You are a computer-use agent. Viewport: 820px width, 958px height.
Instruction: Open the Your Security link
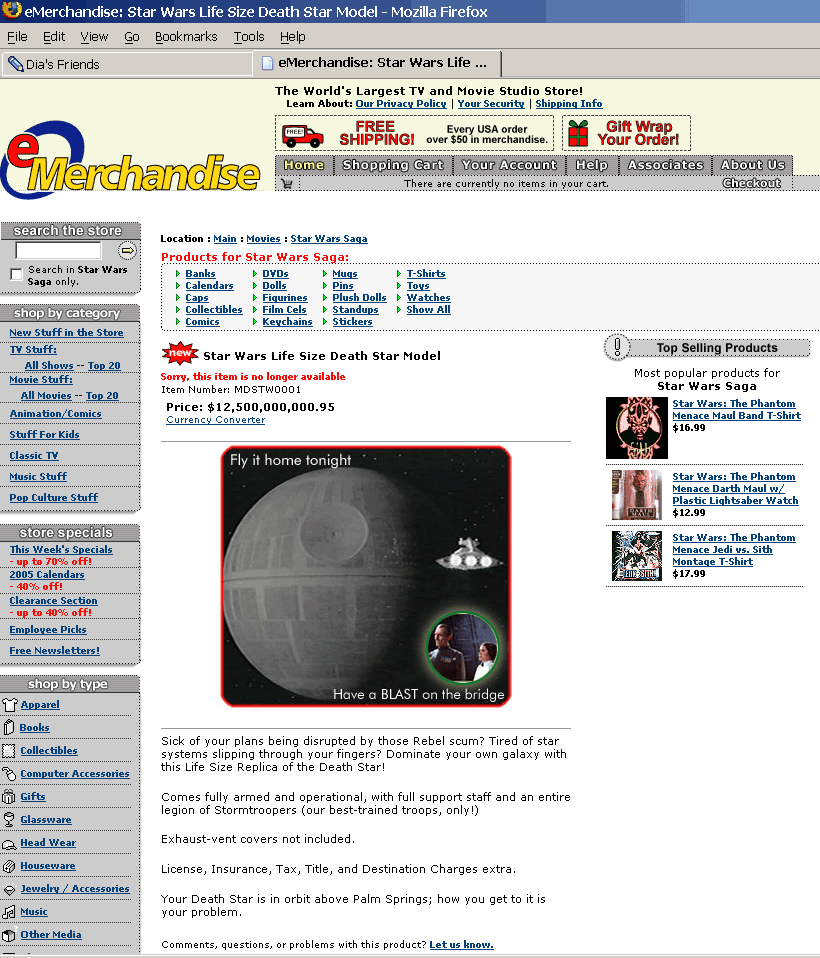pyautogui.click(x=491, y=104)
